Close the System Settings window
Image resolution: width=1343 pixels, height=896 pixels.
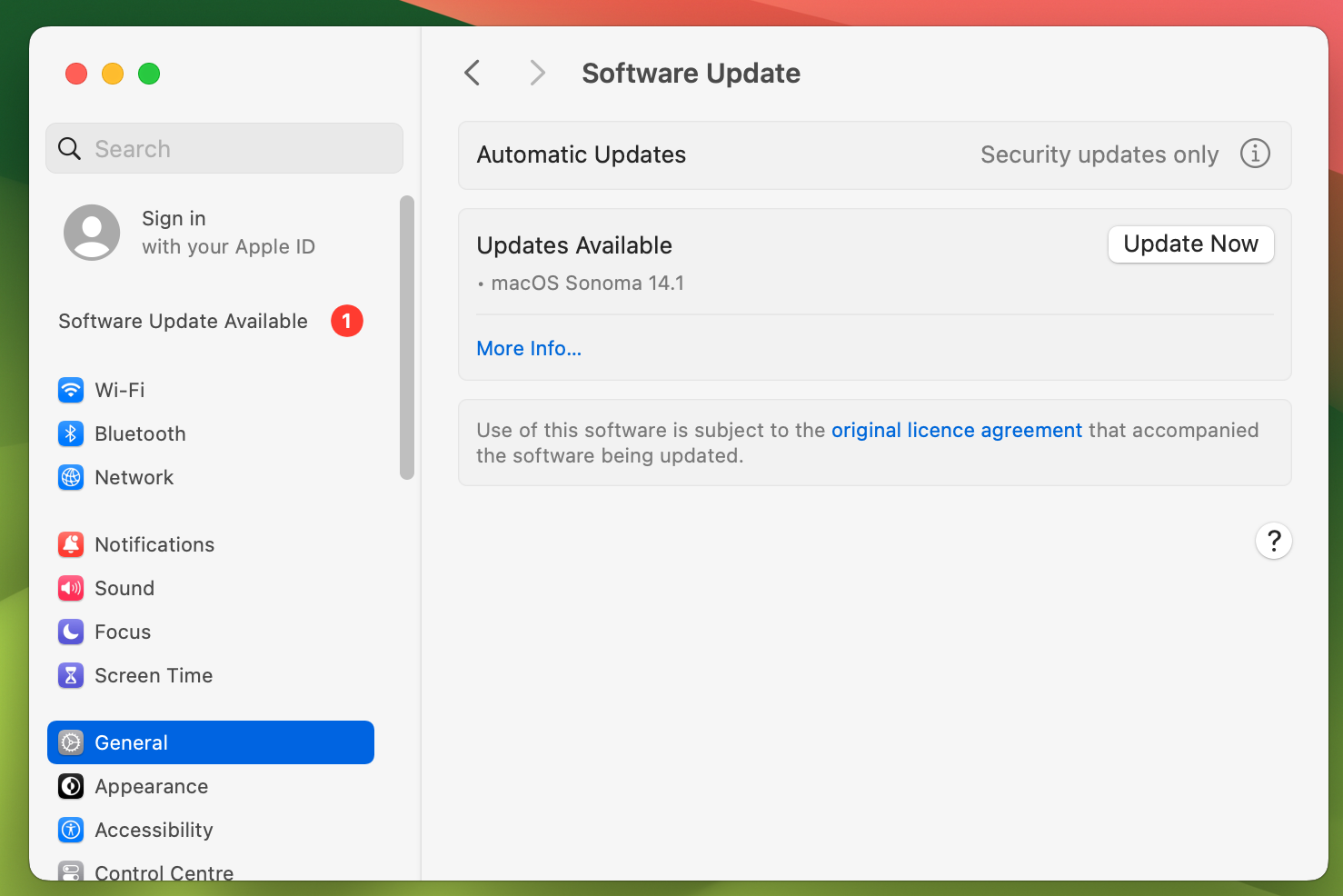(76, 74)
